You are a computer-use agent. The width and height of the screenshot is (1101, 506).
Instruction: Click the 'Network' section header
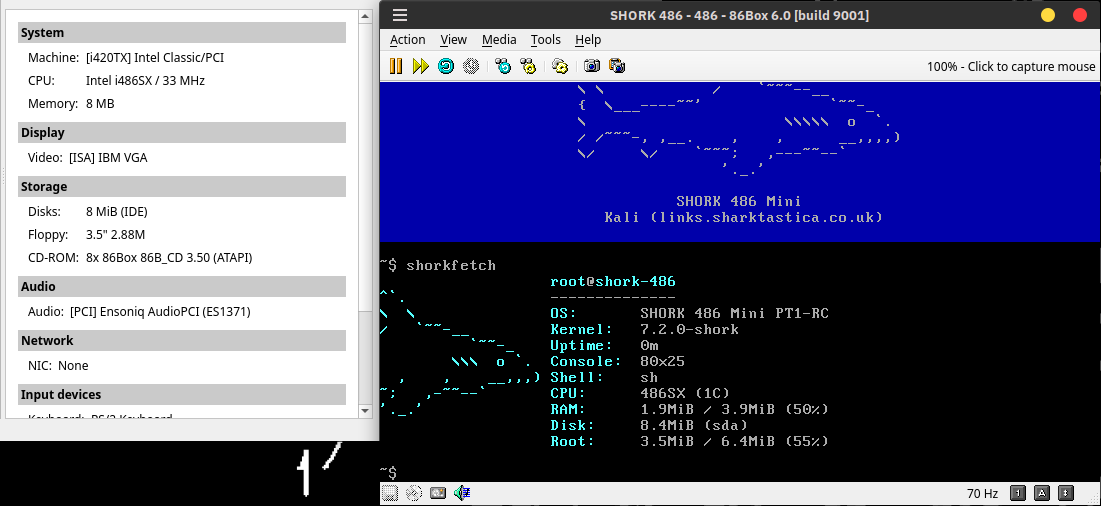pos(182,340)
